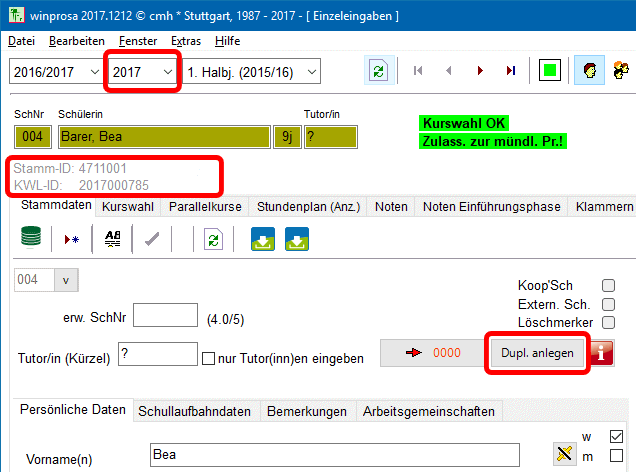Click the single student head icon
Screen dimensions: 636x472
[589, 71]
